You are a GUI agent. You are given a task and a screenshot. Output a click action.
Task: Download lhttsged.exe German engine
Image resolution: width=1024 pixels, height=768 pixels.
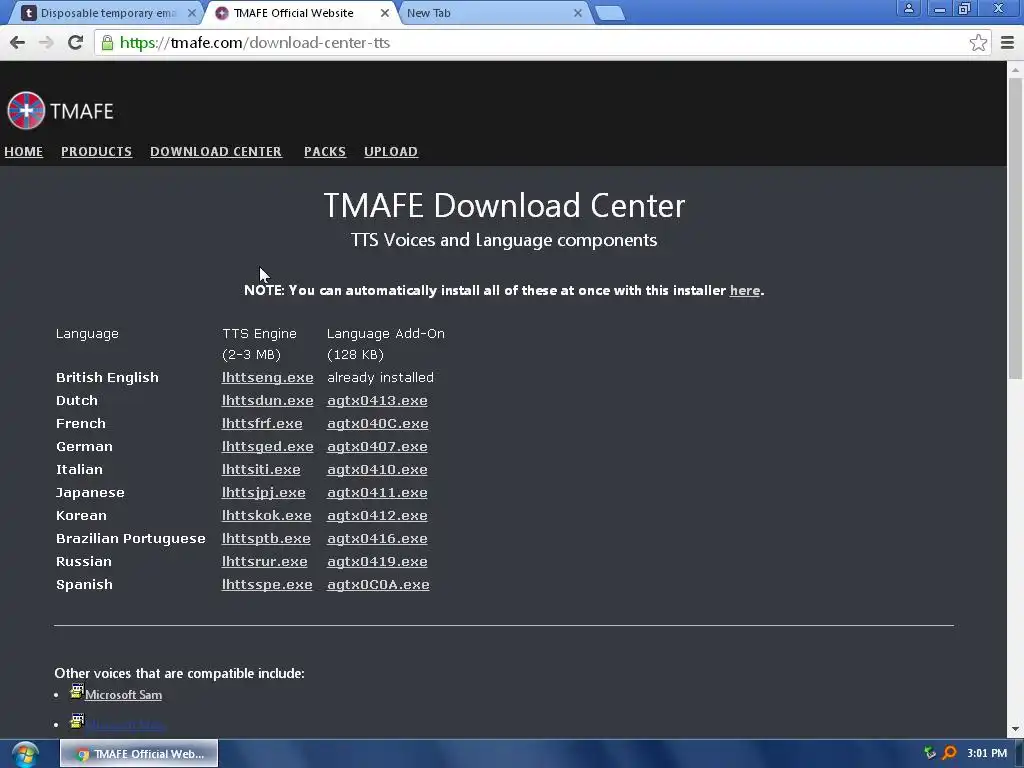coord(267,447)
